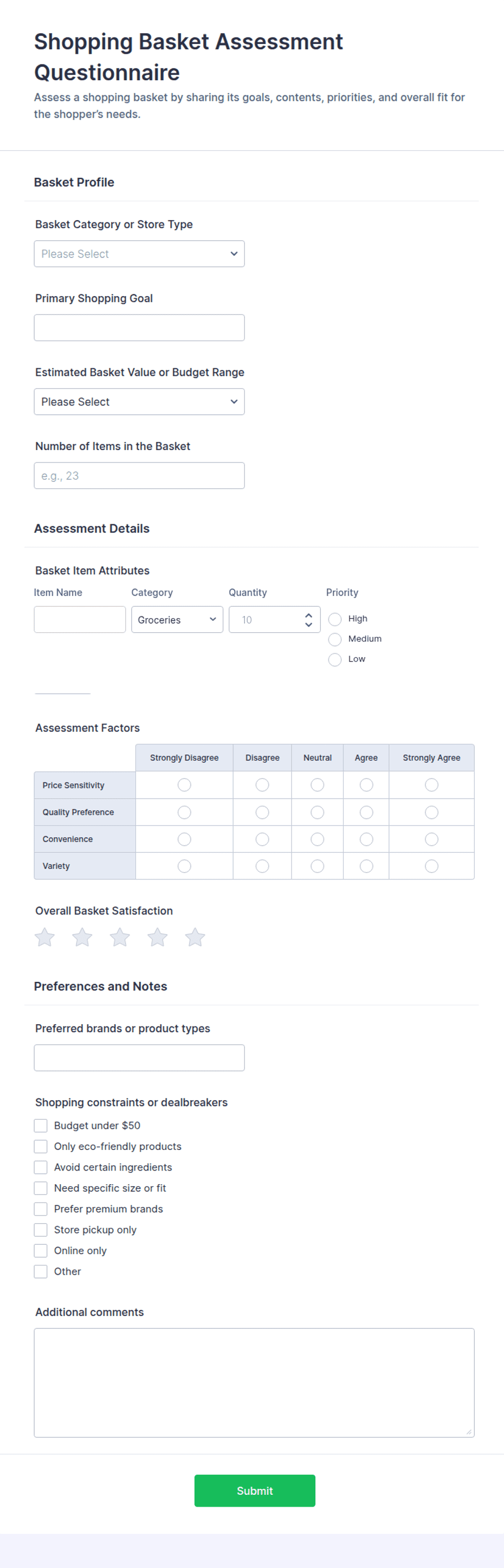
Task: Set Convenience row to Neutral
Action: (317, 839)
